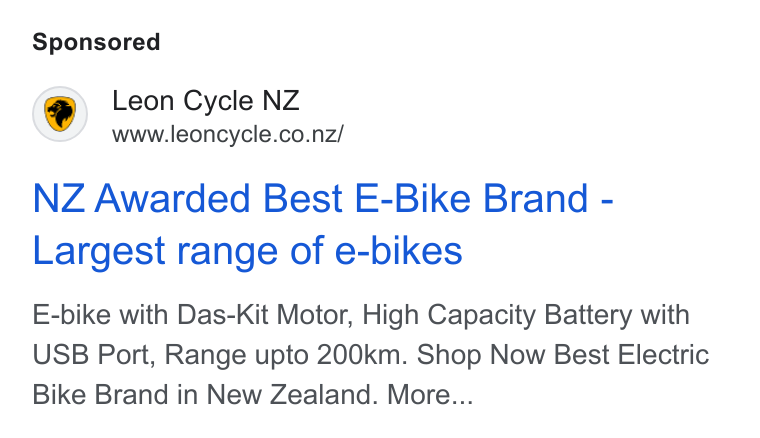
Task: Expand the description via "More..."
Action: pos(430,394)
